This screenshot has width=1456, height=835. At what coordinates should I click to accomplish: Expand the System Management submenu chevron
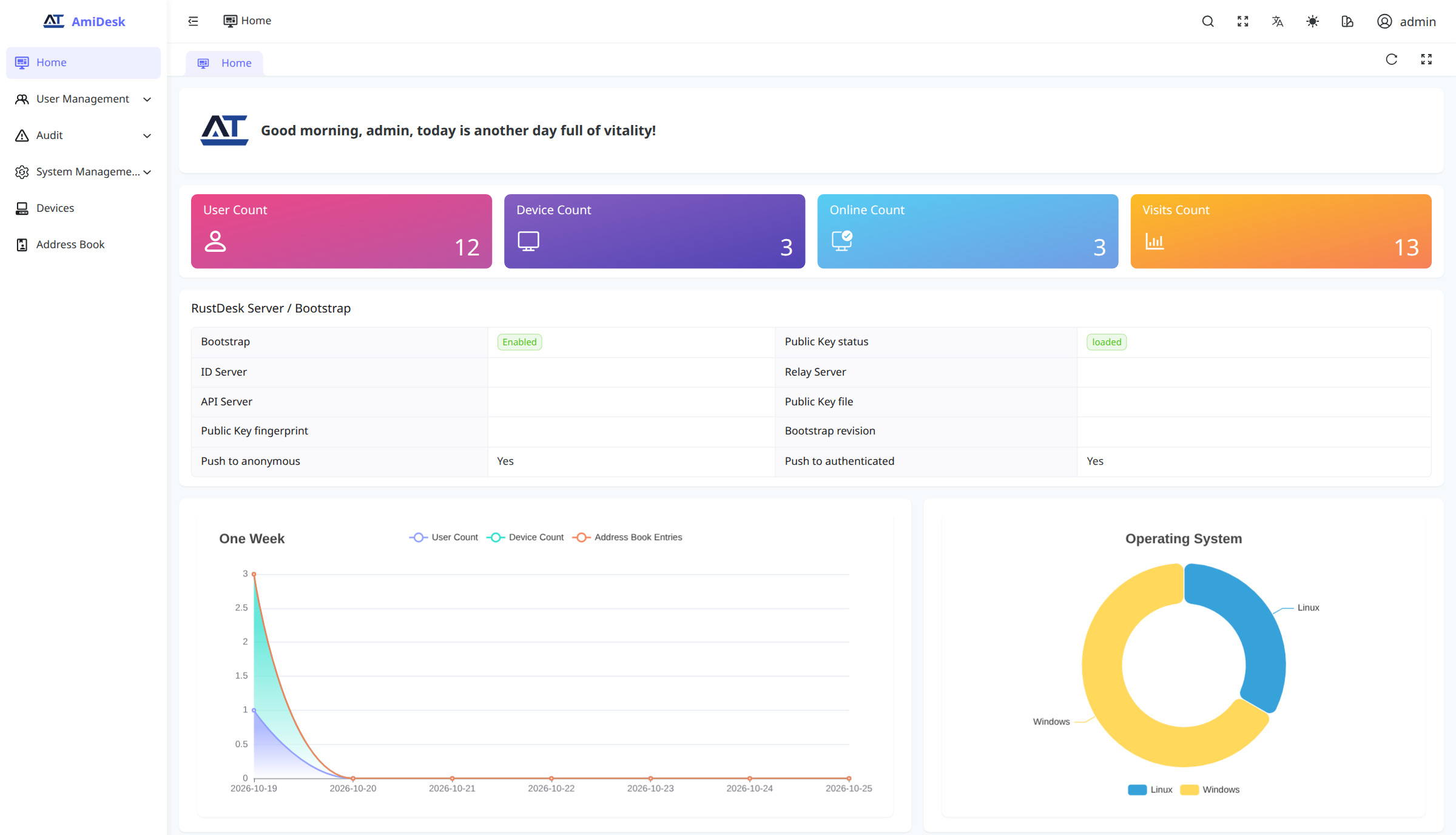(147, 172)
